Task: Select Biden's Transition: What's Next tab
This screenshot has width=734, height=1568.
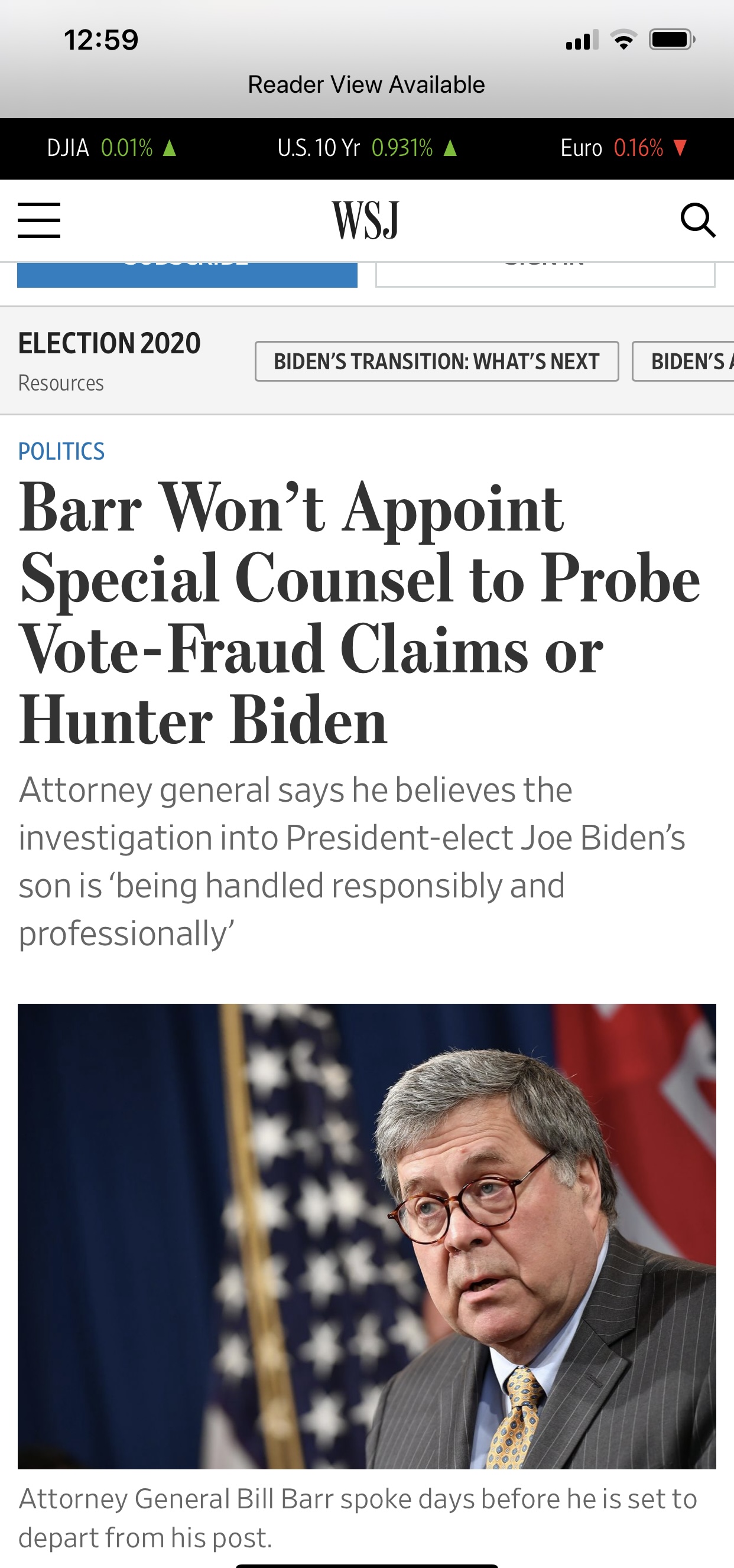Action: tap(437, 362)
